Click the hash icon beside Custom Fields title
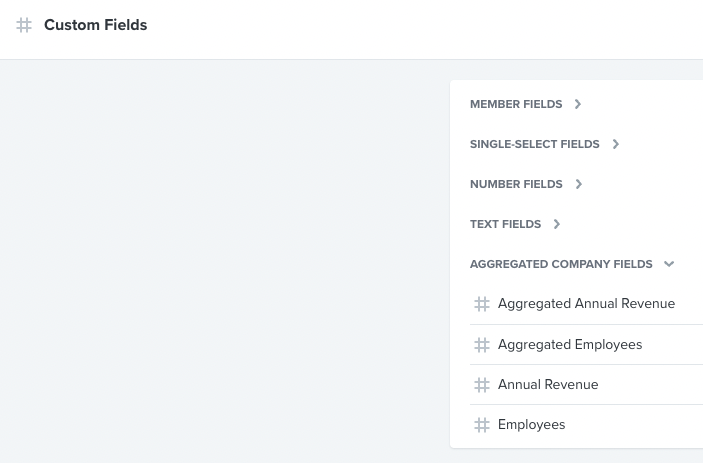The image size is (703, 463). coord(24,25)
